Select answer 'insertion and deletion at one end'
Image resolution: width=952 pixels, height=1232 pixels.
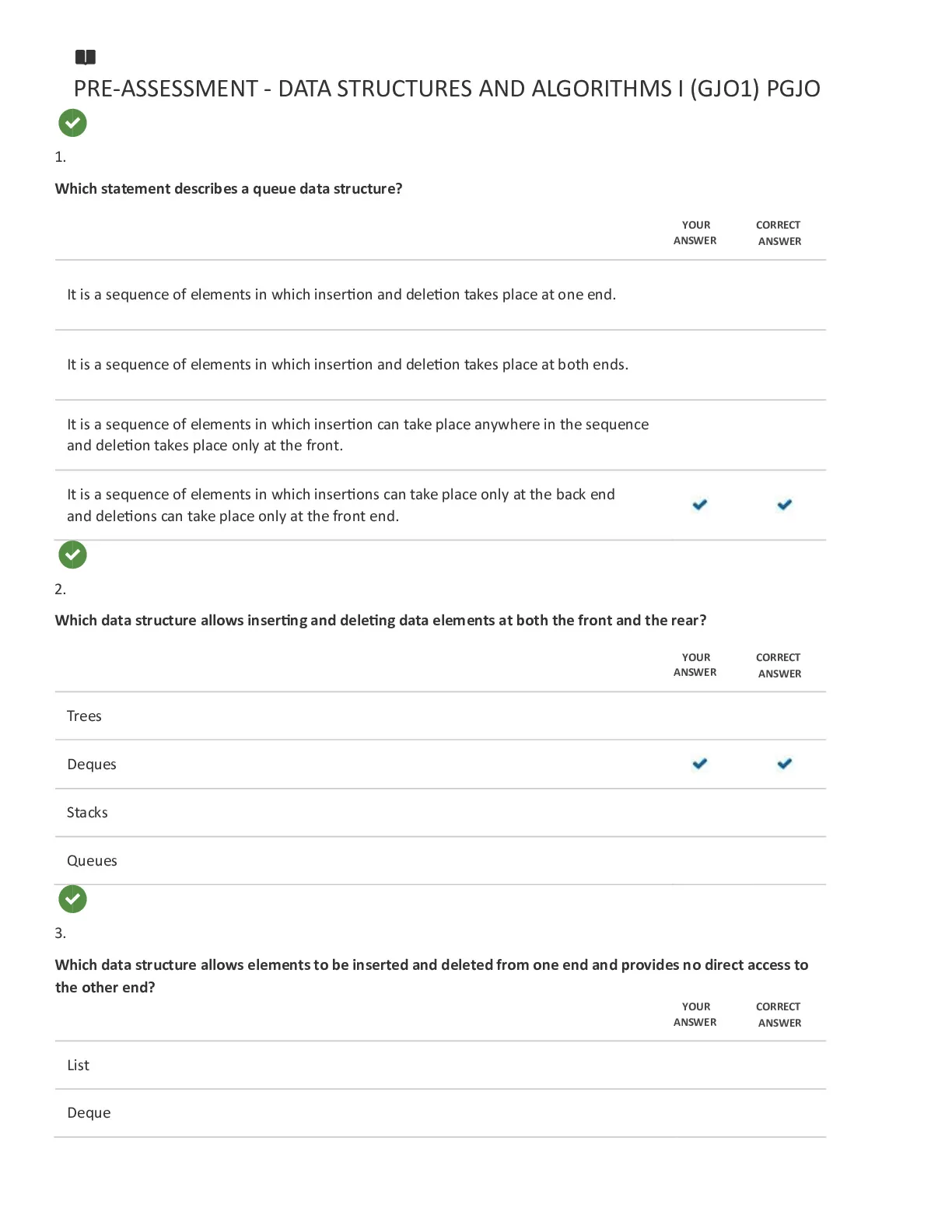(x=440, y=295)
